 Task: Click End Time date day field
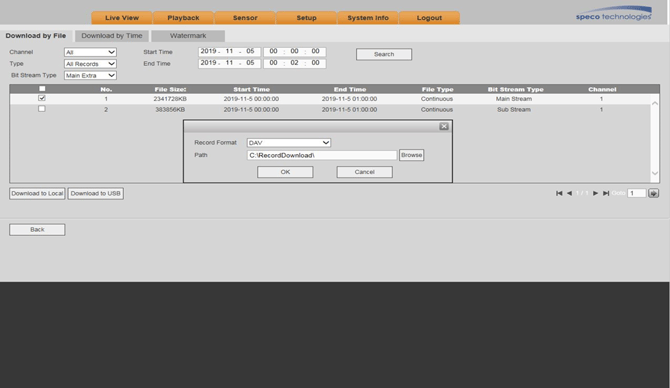250,63
